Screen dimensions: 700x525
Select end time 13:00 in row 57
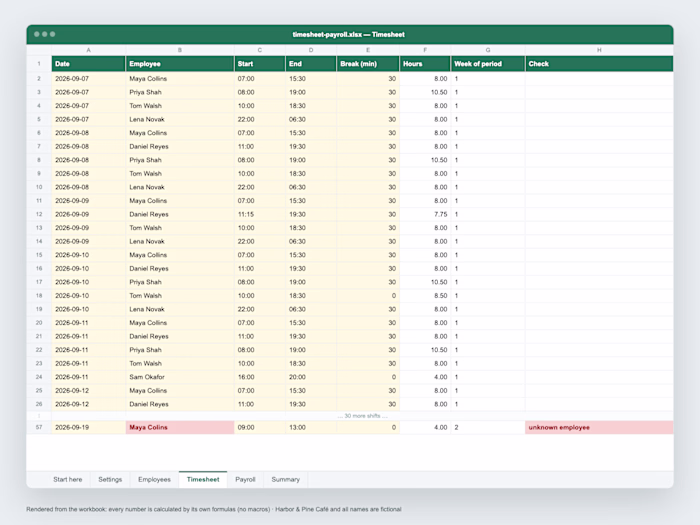point(311,427)
